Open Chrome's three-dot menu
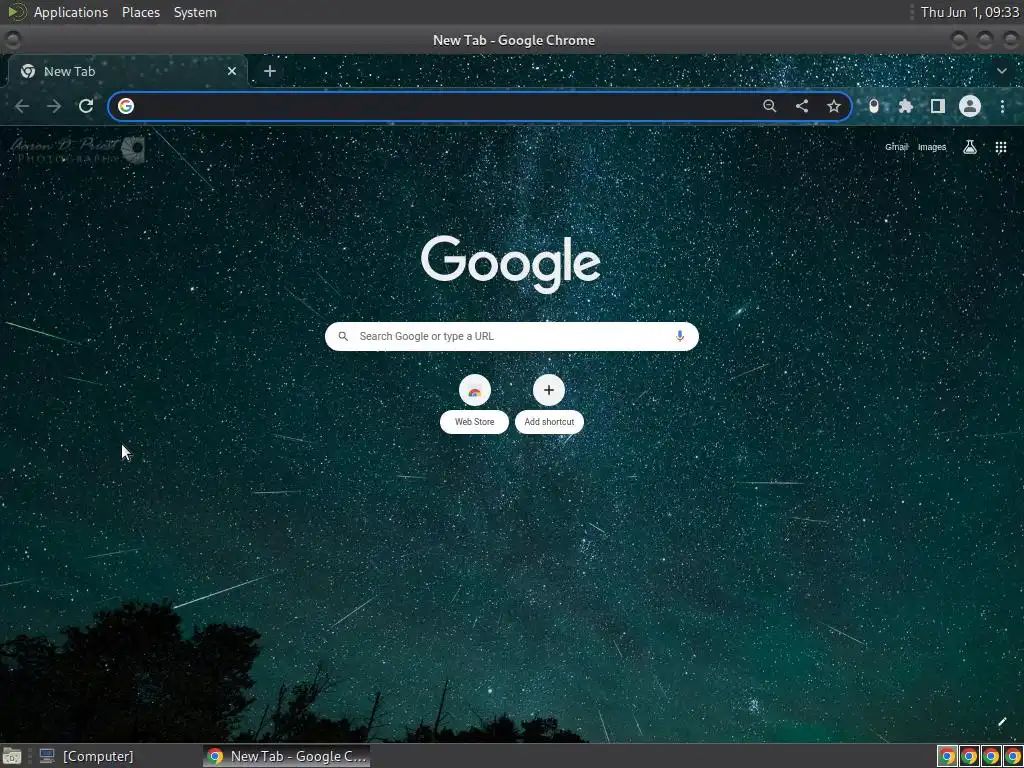 tap(1002, 106)
